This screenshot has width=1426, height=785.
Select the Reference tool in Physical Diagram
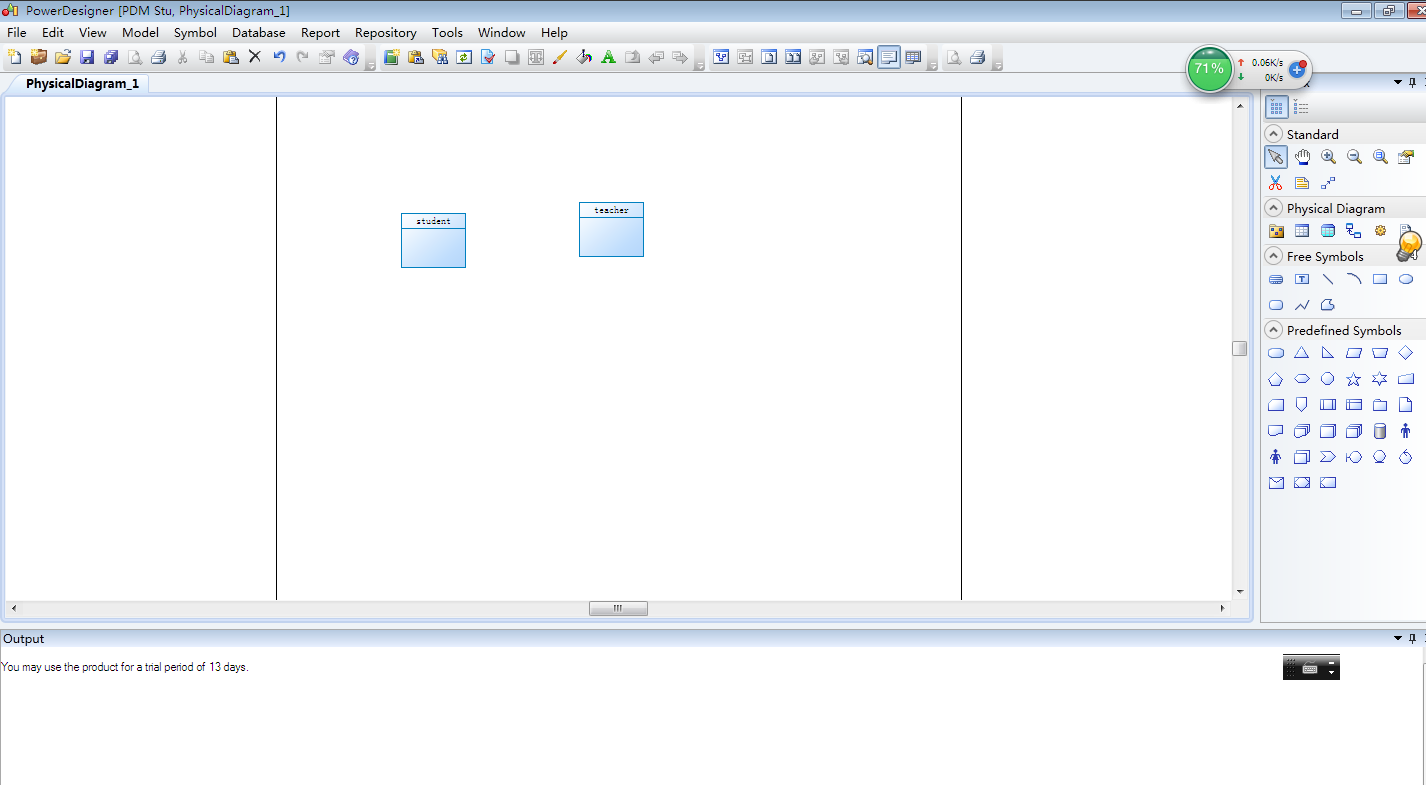point(1354,231)
